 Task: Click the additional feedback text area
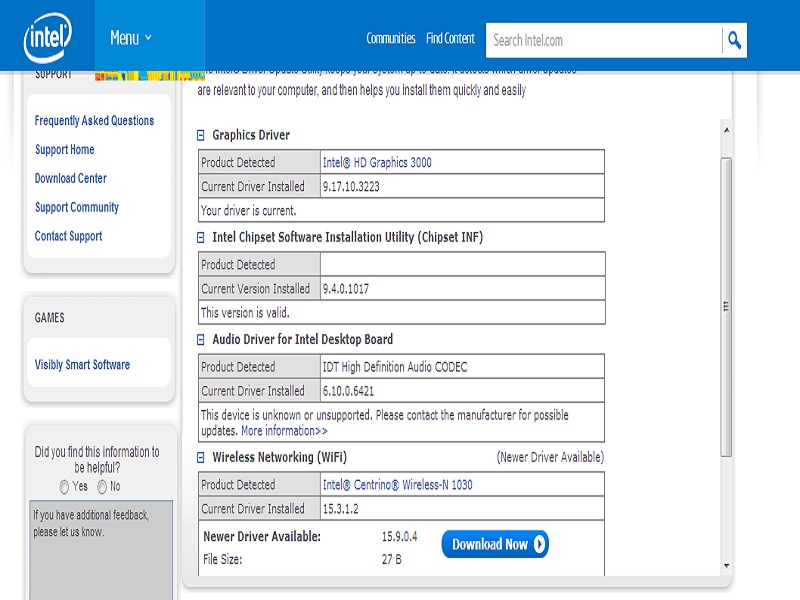click(x=100, y=550)
